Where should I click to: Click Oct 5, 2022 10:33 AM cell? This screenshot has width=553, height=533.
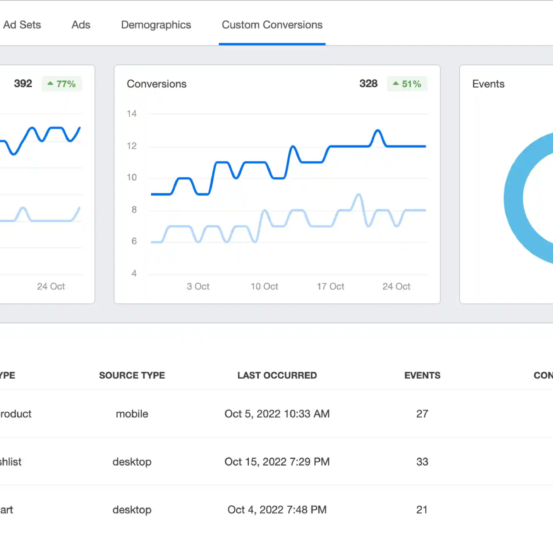277,414
